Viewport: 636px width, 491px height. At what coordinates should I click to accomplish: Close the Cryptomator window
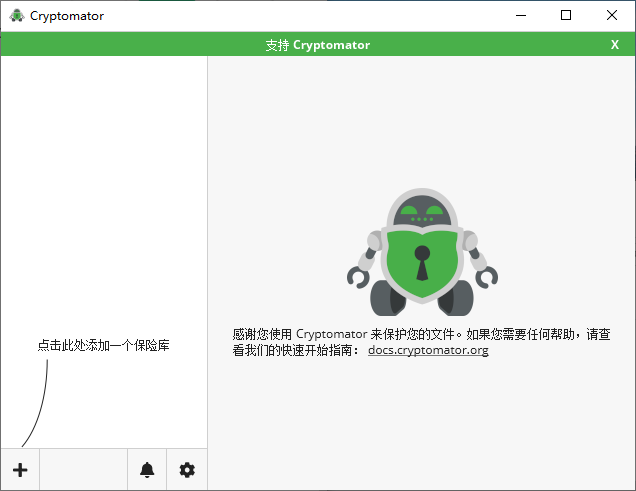[612, 16]
